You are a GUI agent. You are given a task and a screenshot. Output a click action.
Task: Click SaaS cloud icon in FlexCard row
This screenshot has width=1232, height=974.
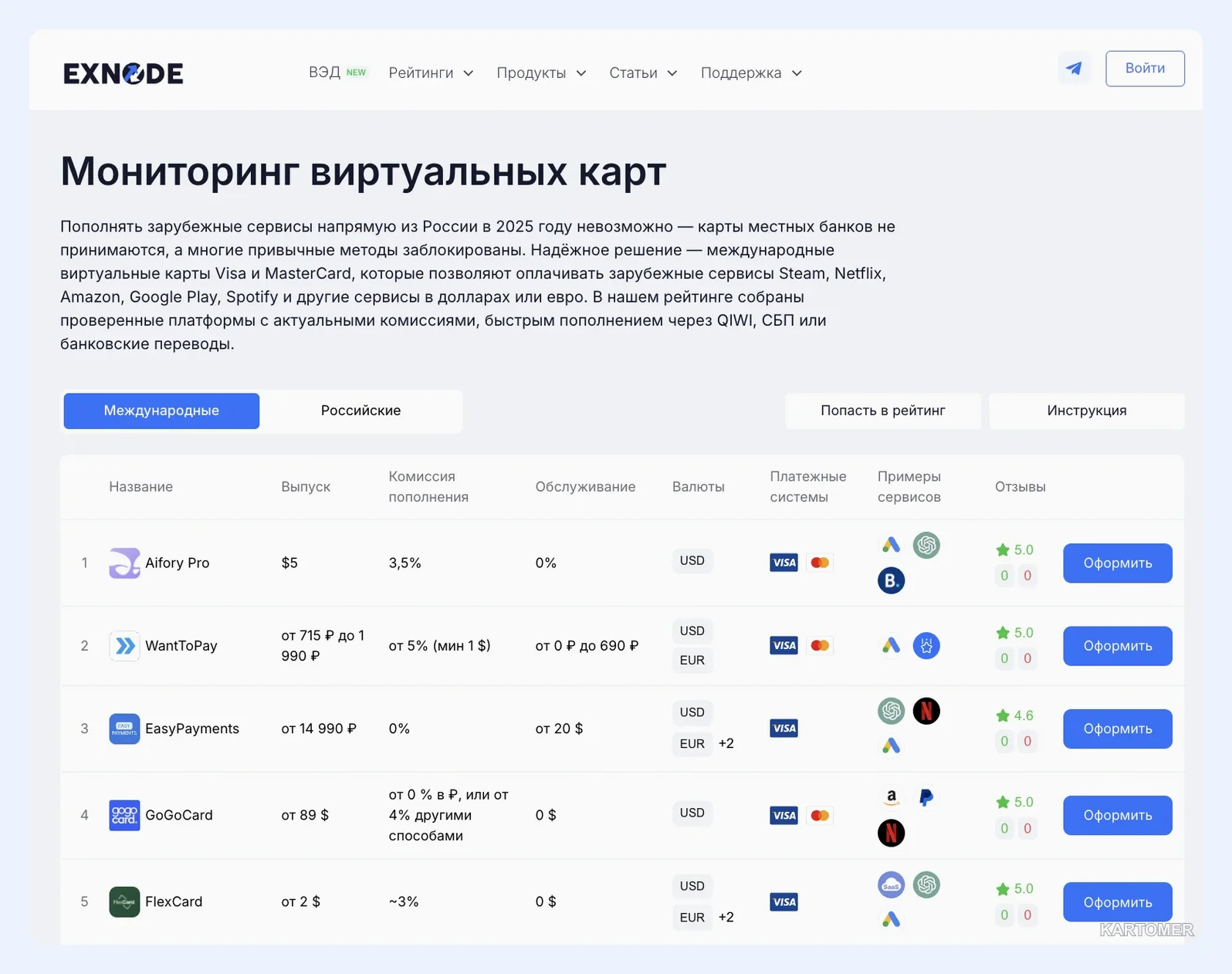point(891,884)
